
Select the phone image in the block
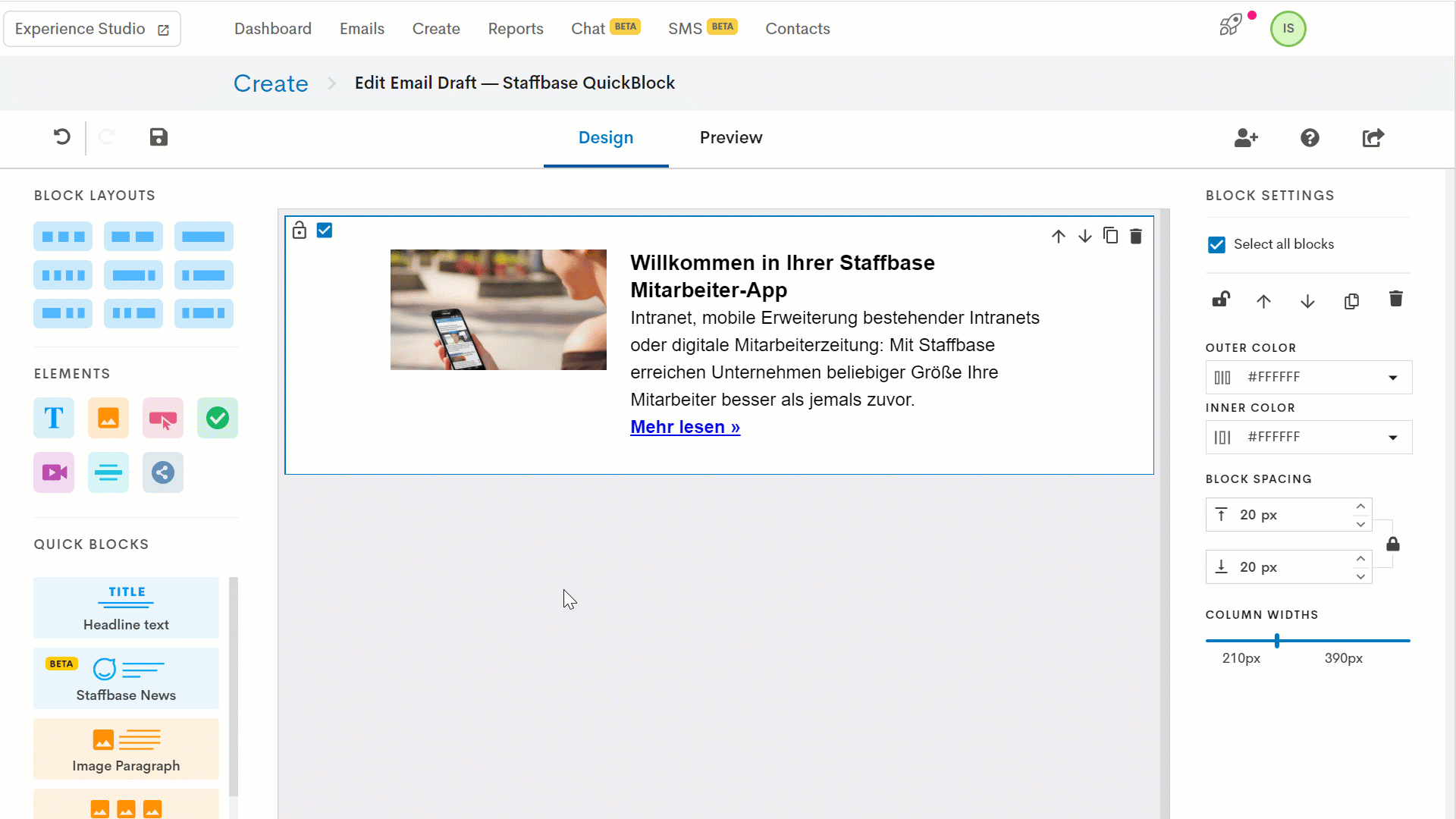498,309
